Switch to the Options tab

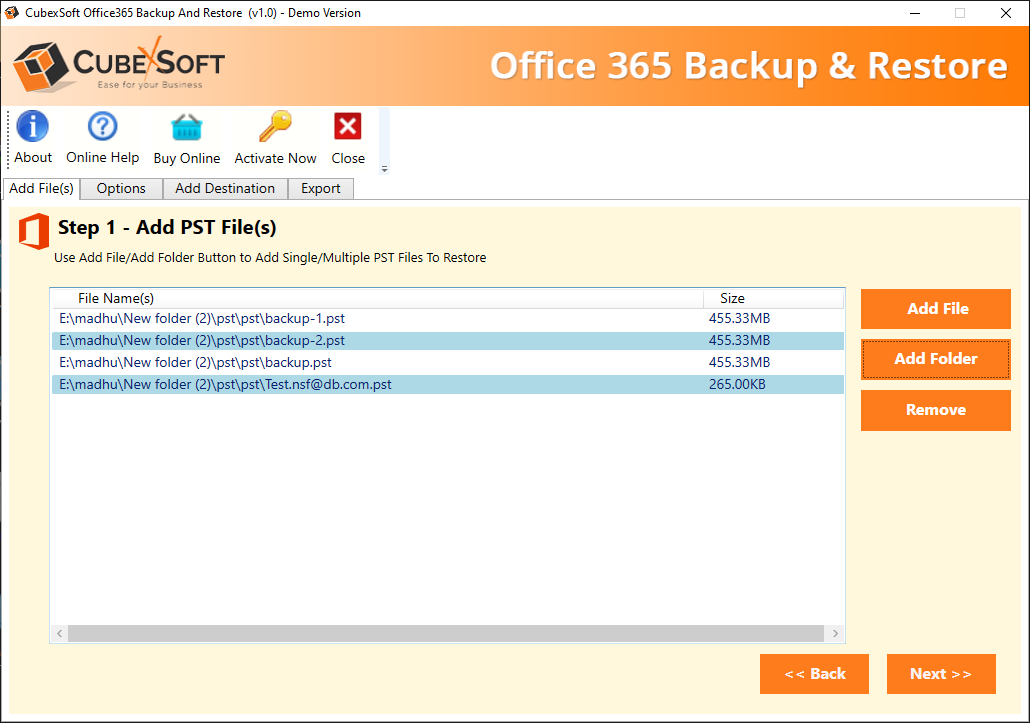121,188
